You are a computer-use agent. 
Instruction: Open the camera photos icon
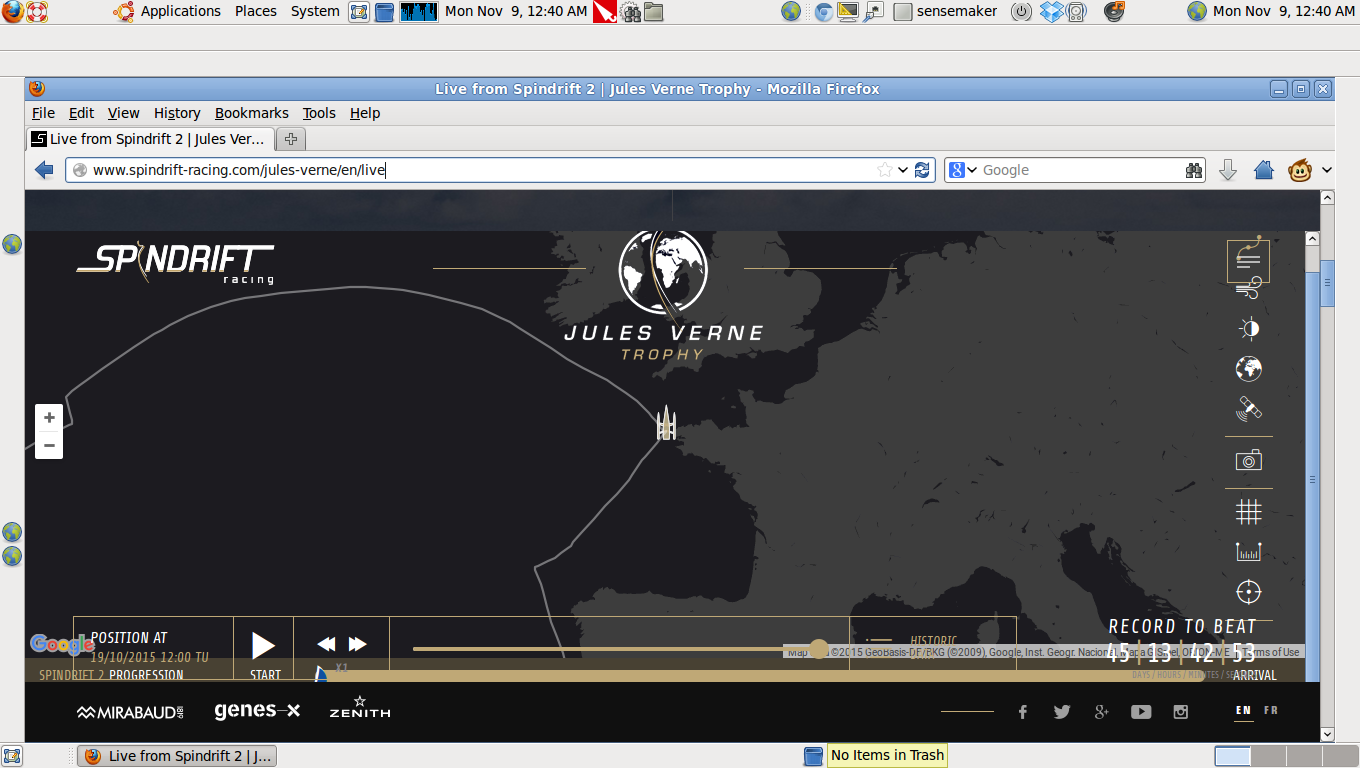pyautogui.click(x=1248, y=460)
